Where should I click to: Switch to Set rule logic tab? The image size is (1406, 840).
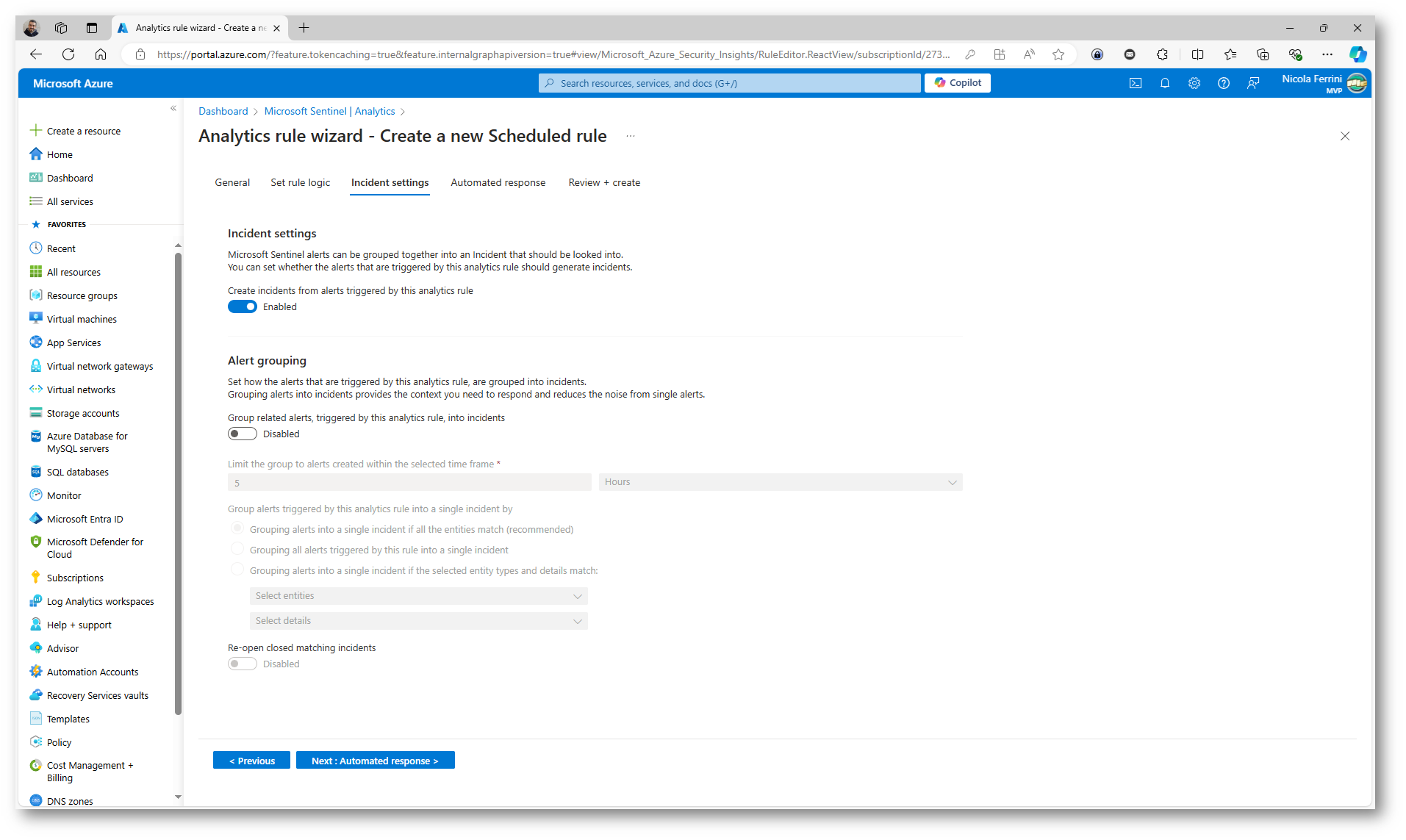(300, 182)
